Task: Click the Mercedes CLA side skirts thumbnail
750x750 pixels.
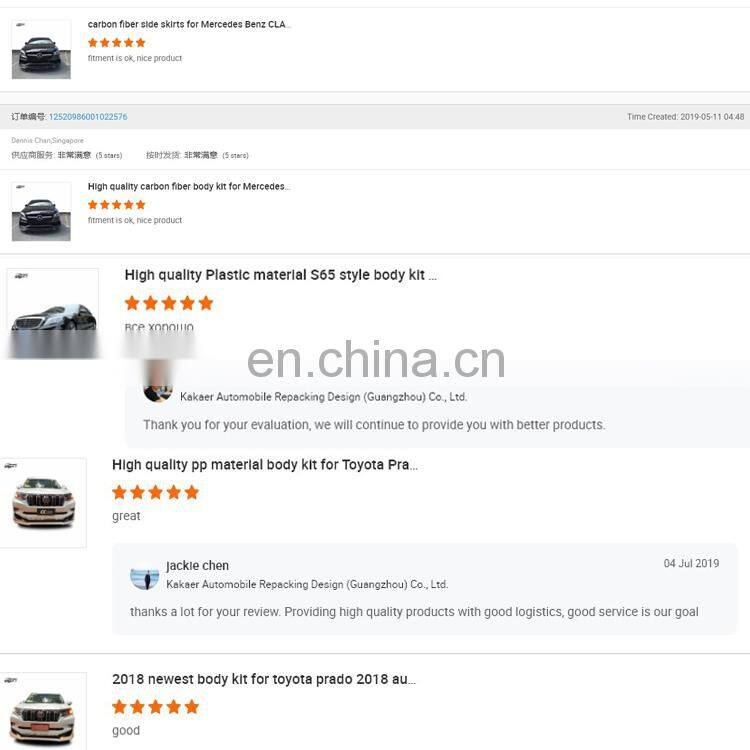Action: point(41,49)
